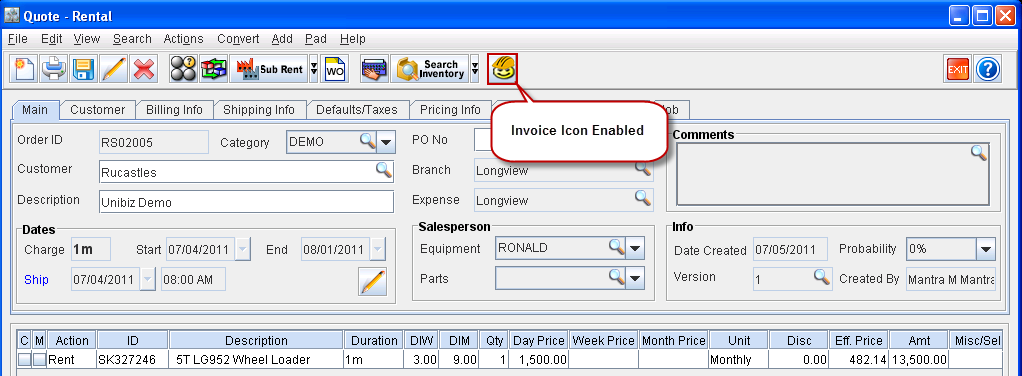Screen dimensions: 1022x376
Task: Open the Edit menu
Action: [51, 39]
